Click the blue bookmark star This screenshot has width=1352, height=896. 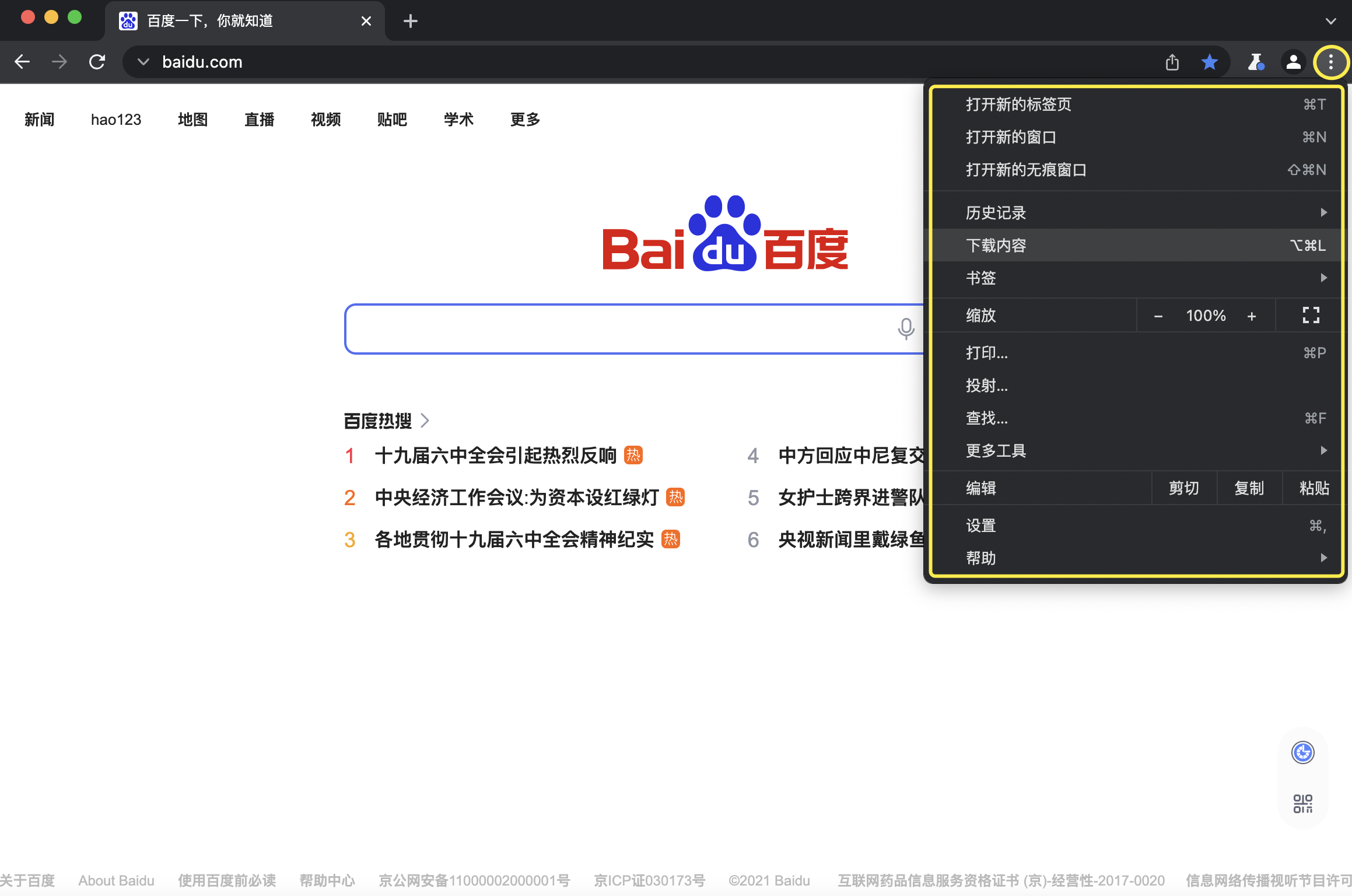[1210, 62]
